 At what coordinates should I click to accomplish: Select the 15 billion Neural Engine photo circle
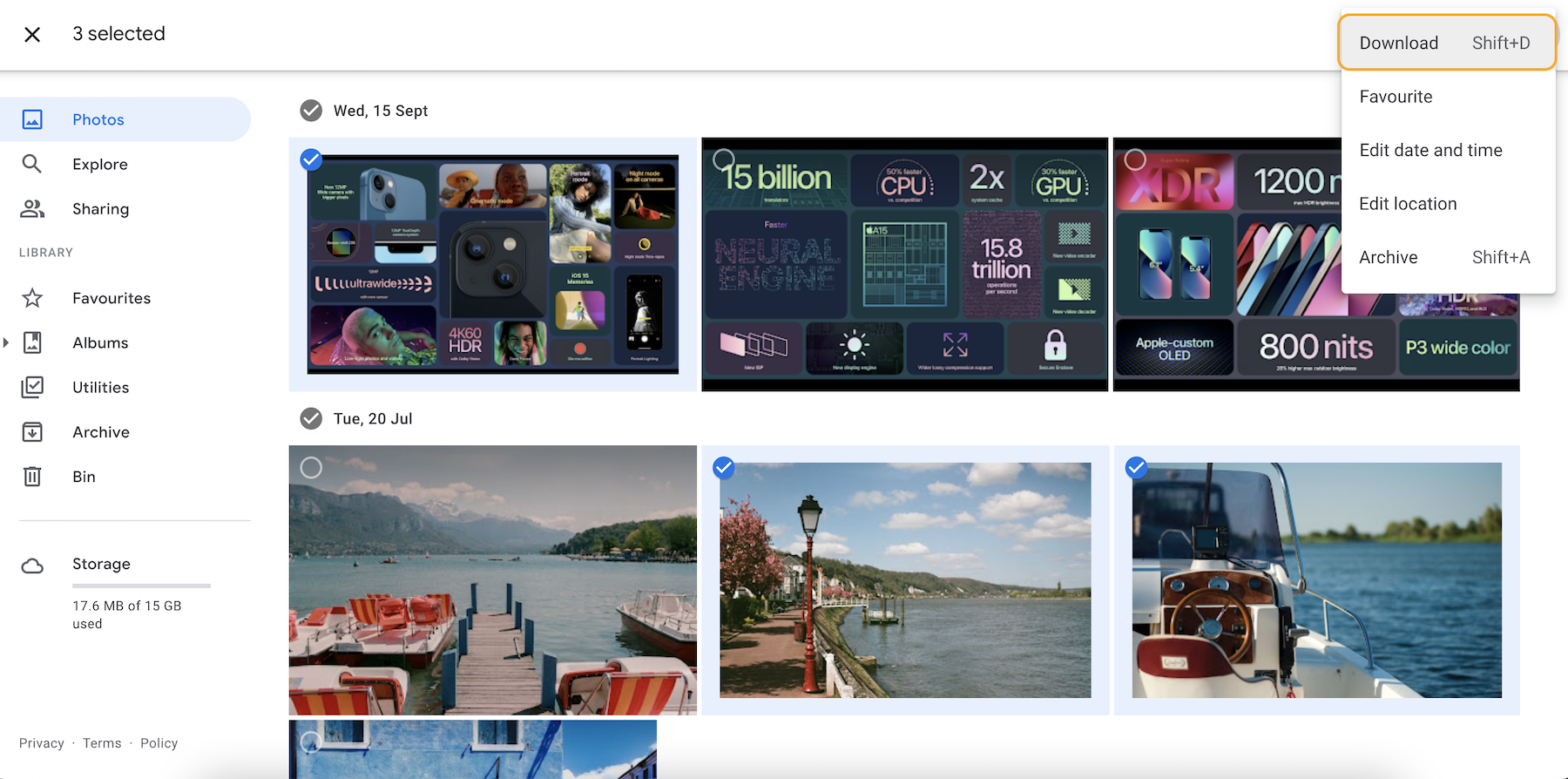(723, 159)
